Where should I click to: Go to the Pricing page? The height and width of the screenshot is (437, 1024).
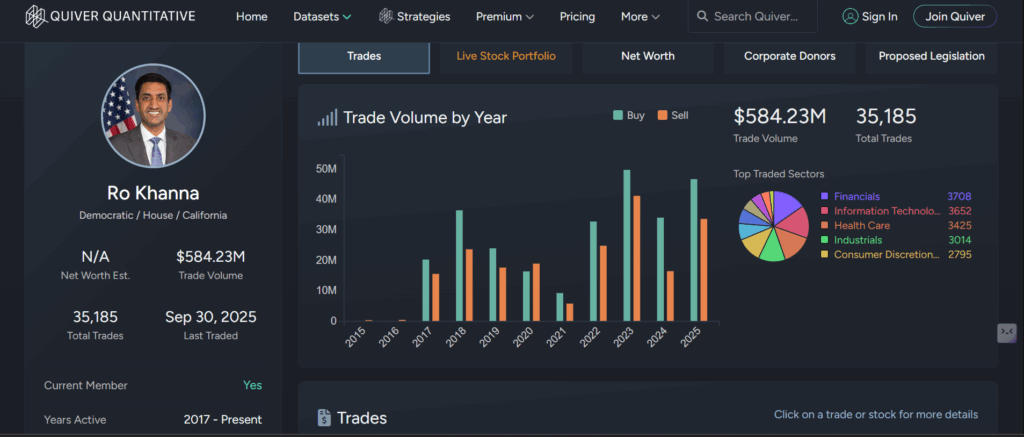(x=577, y=16)
